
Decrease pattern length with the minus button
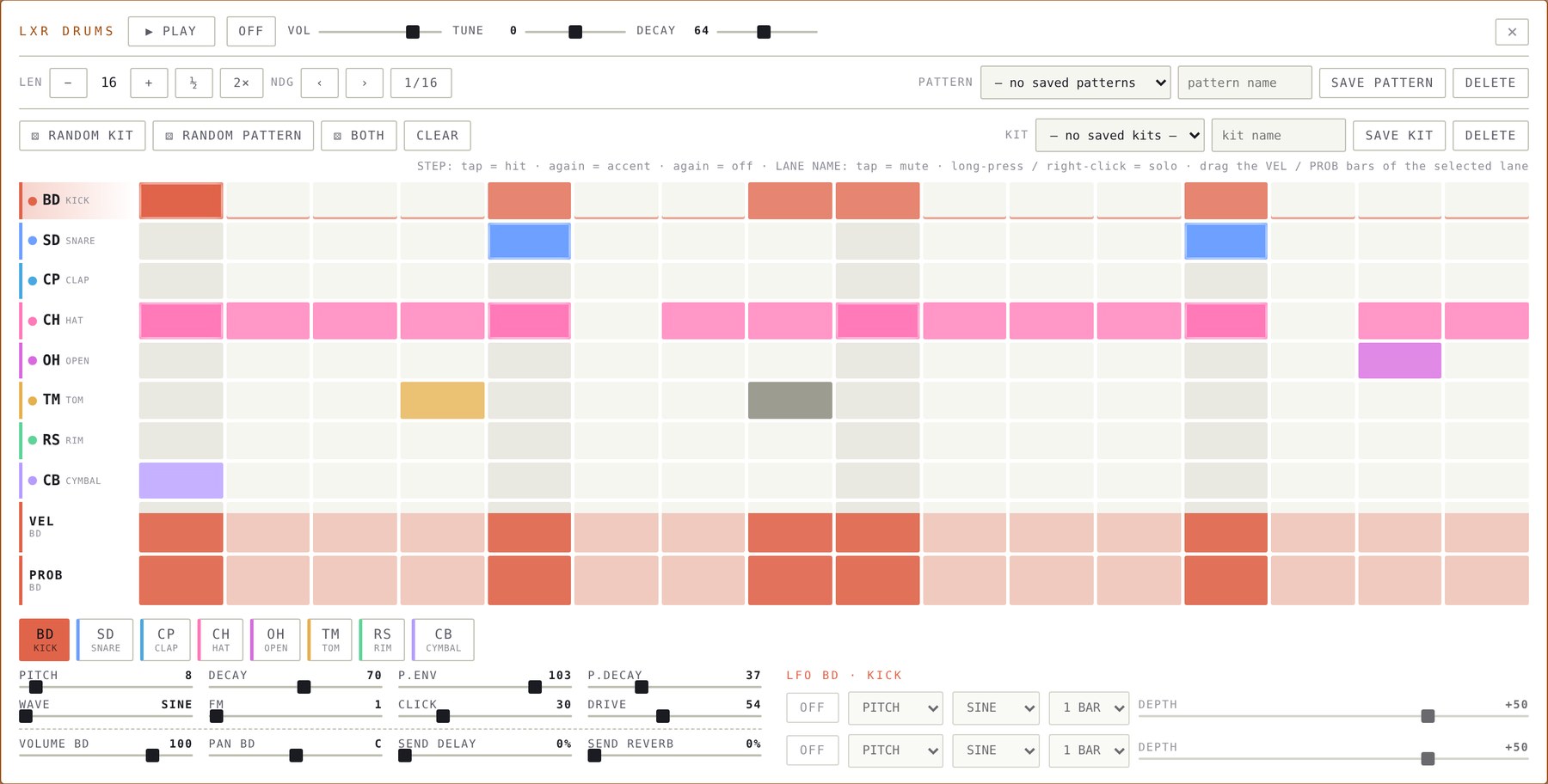click(68, 83)
